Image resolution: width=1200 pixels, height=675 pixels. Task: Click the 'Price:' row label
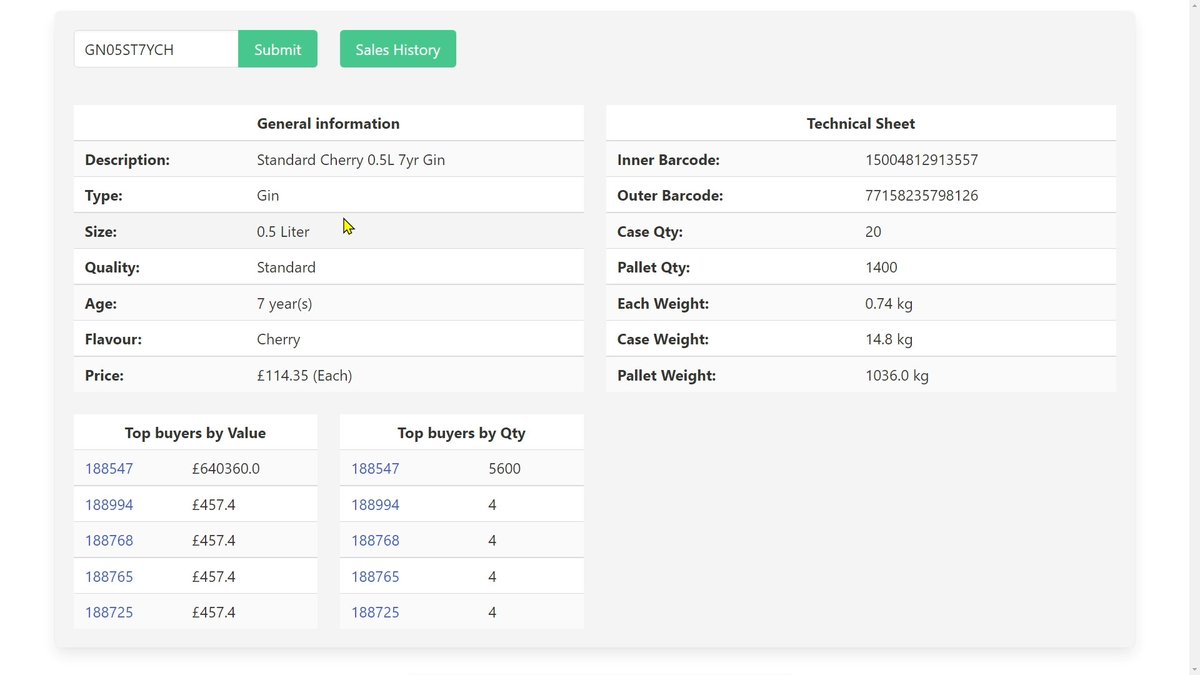coord(104,375)
